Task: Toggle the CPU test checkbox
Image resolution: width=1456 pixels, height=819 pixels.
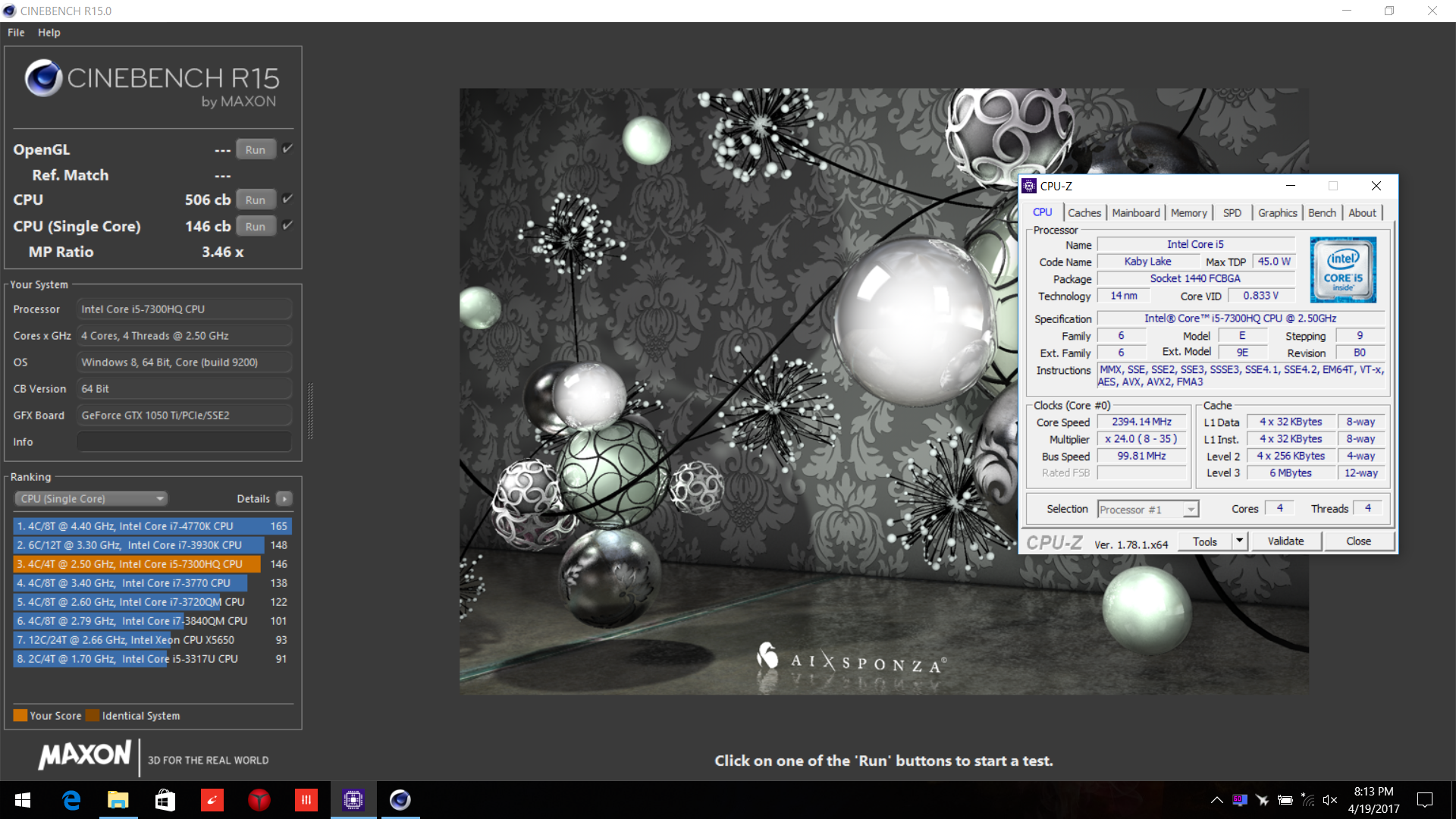Action: pyautogui.click(x=287, y=199)
